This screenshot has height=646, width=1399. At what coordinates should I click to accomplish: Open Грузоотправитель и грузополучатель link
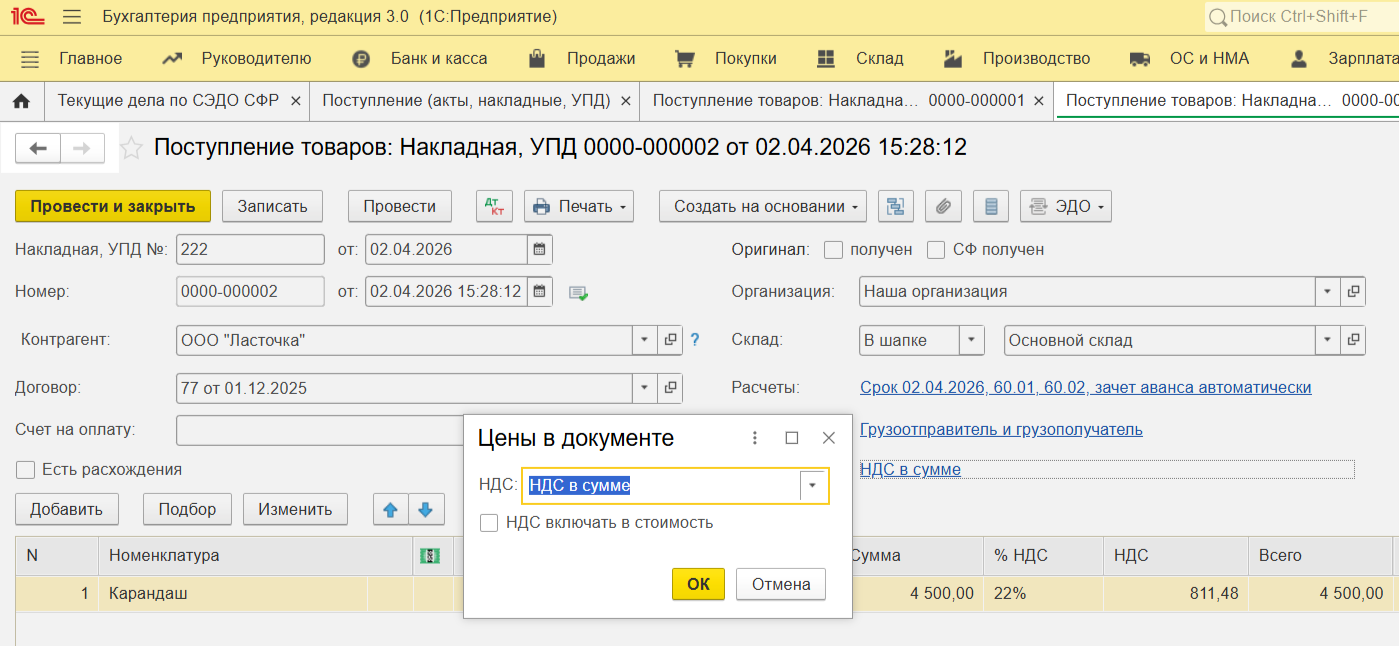click(1001, 430)
